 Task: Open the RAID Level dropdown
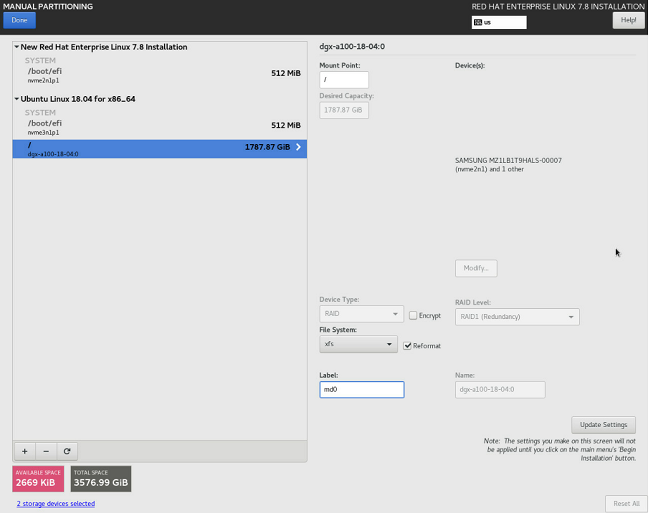point(517,317)
